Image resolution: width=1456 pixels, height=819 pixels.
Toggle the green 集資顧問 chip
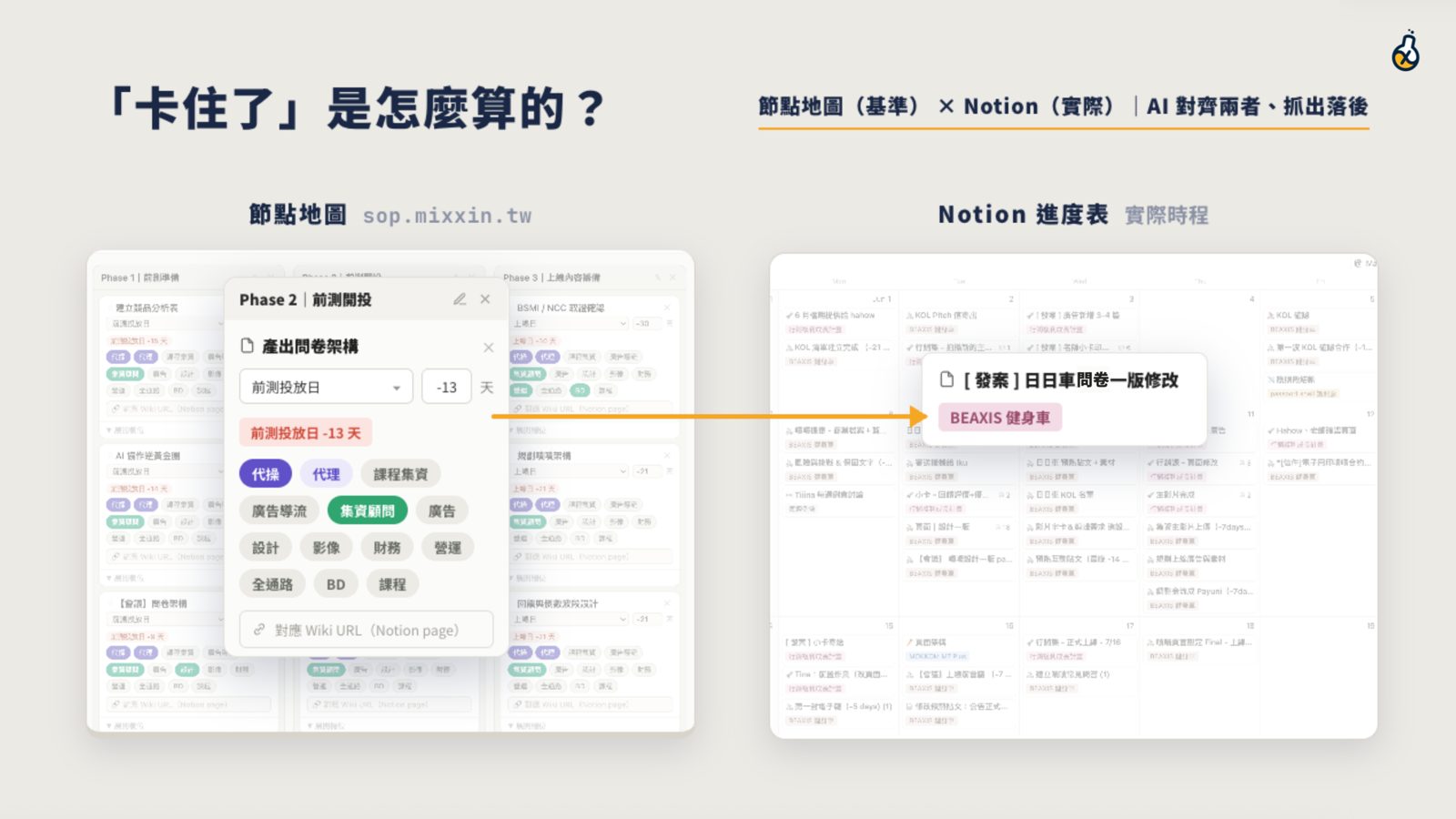point(368,511)
